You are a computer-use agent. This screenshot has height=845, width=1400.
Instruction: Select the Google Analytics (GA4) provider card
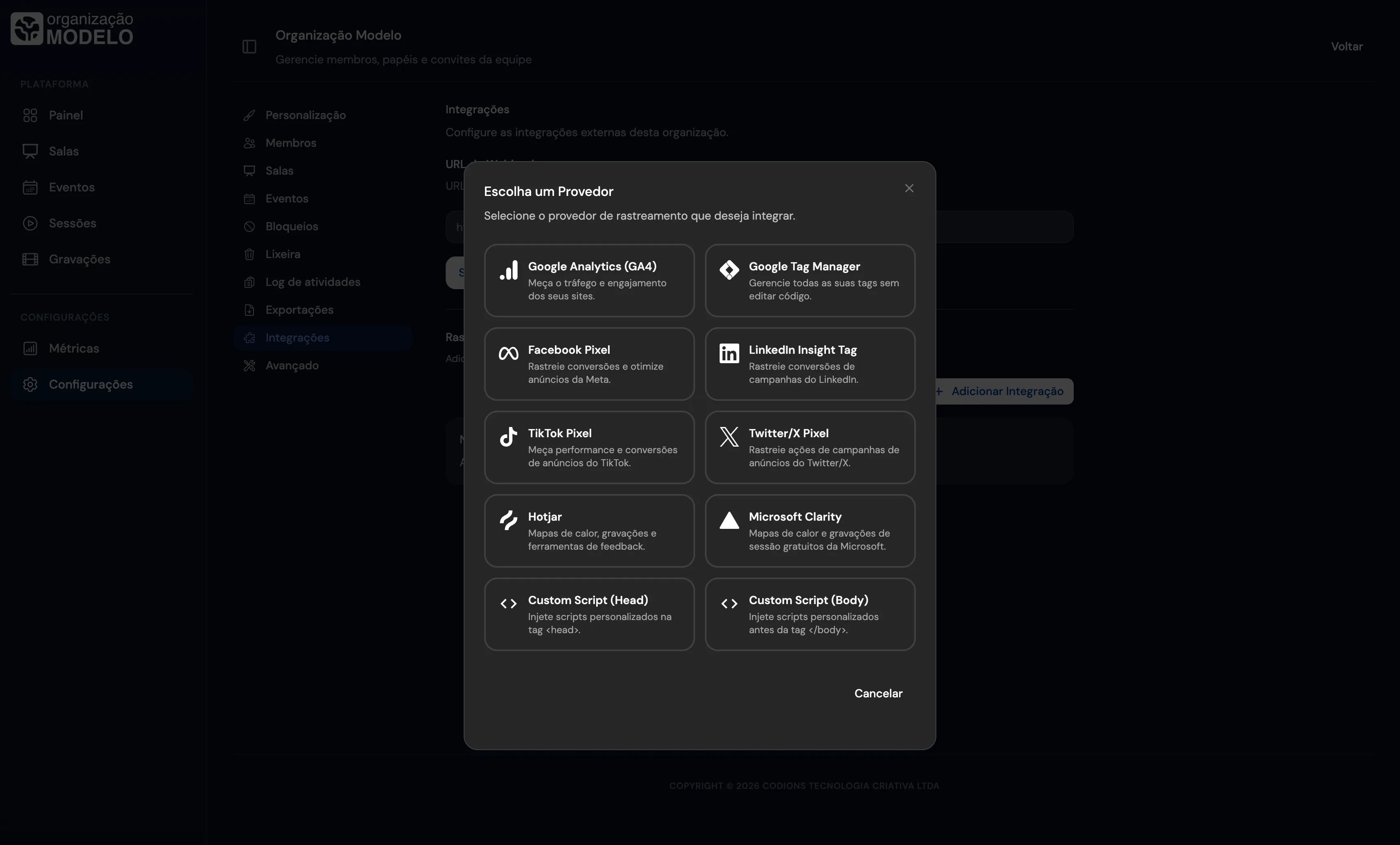pos(589,281)
